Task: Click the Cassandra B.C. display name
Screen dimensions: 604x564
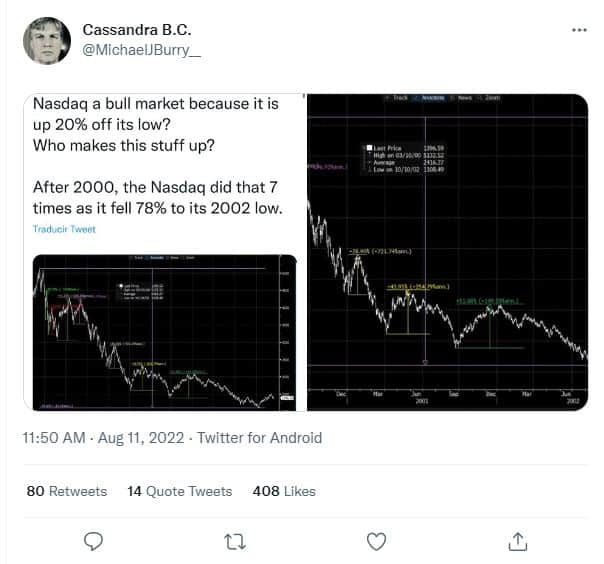Action: [x=137, y=30]
